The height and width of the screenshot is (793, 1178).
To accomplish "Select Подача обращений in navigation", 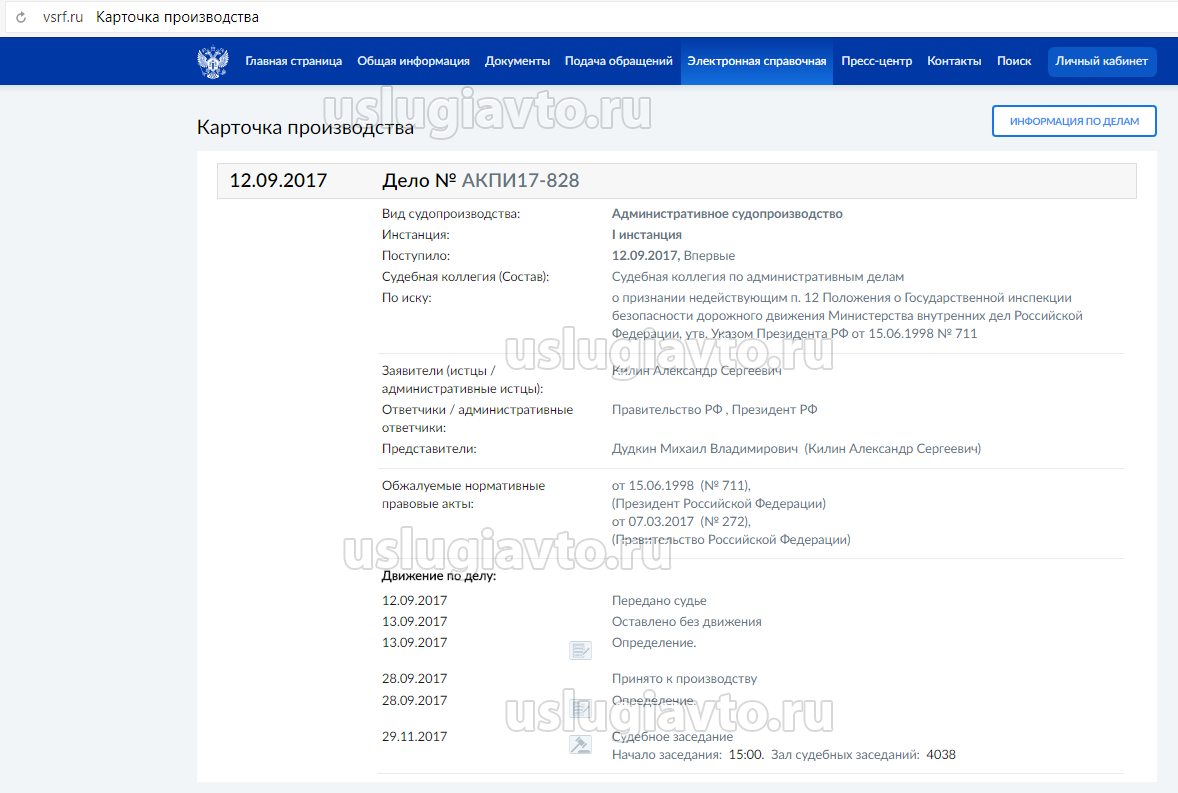I will (x=618, y=61).
